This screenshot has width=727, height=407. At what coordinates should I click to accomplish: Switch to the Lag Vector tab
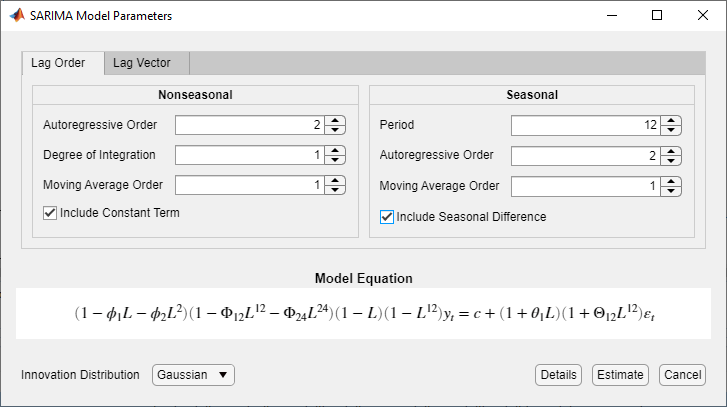pos(141,63)
